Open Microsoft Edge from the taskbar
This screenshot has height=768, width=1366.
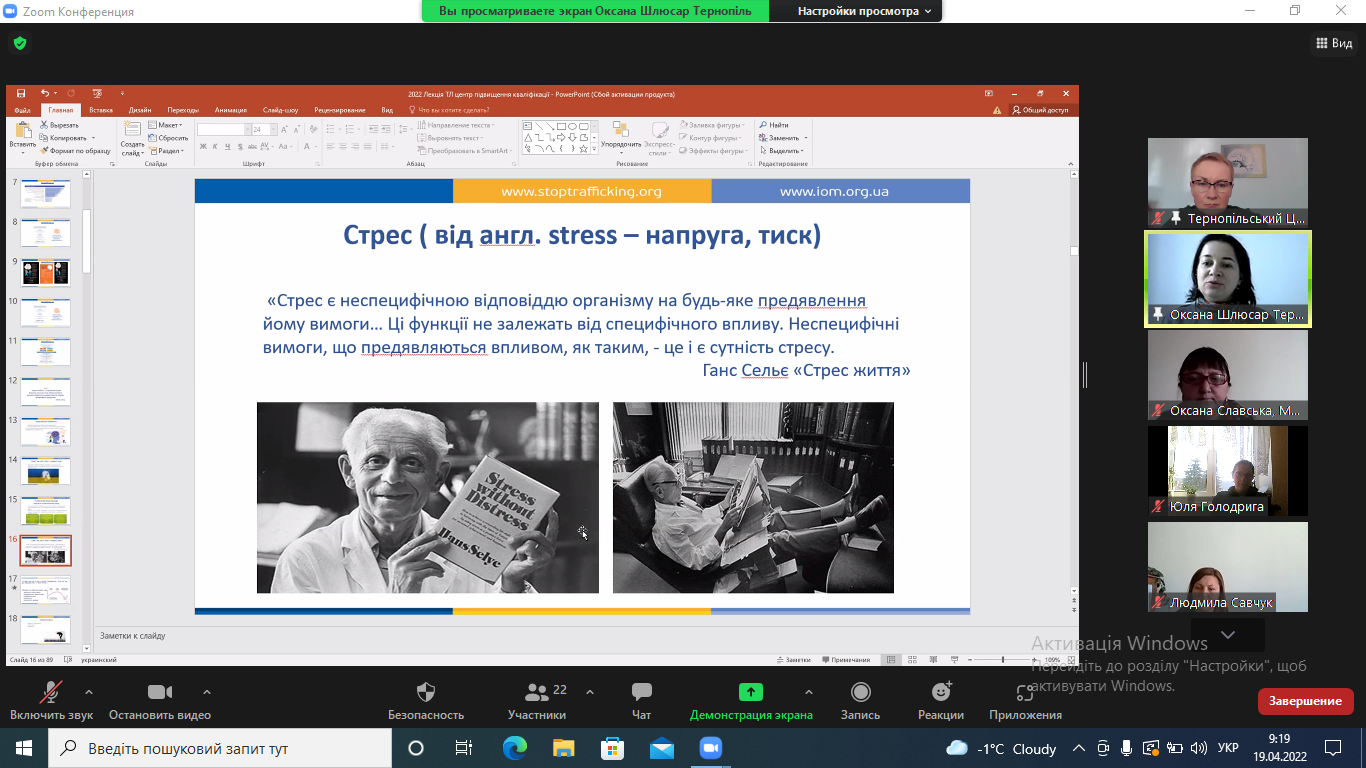tap(515, 748)
